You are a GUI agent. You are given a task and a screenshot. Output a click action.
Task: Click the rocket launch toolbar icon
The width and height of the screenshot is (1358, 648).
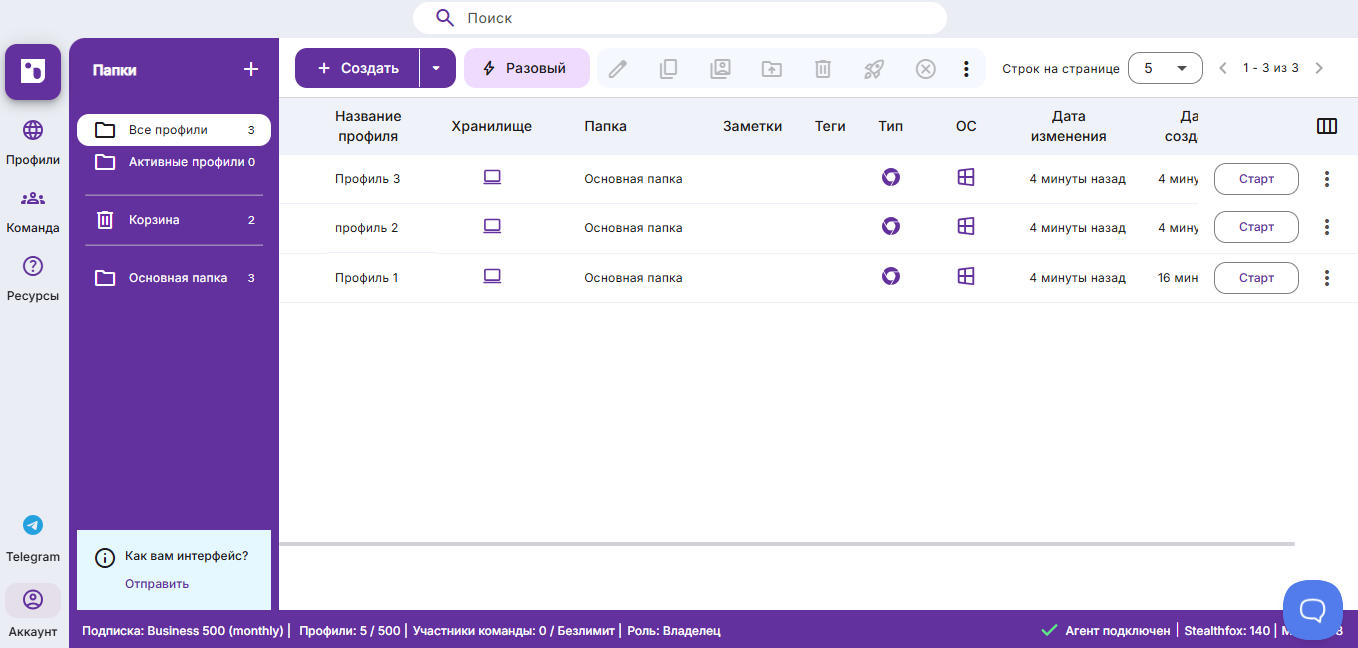tap(874, 69)
